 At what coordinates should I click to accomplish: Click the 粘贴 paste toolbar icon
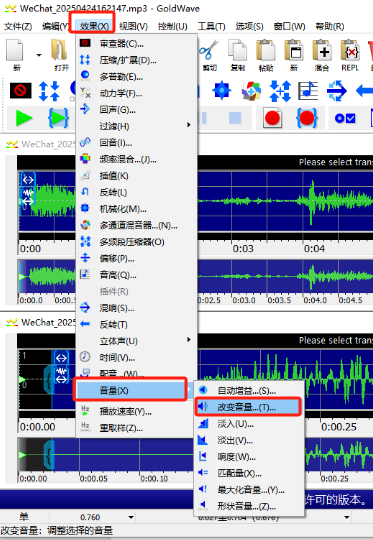click(266, 55)
